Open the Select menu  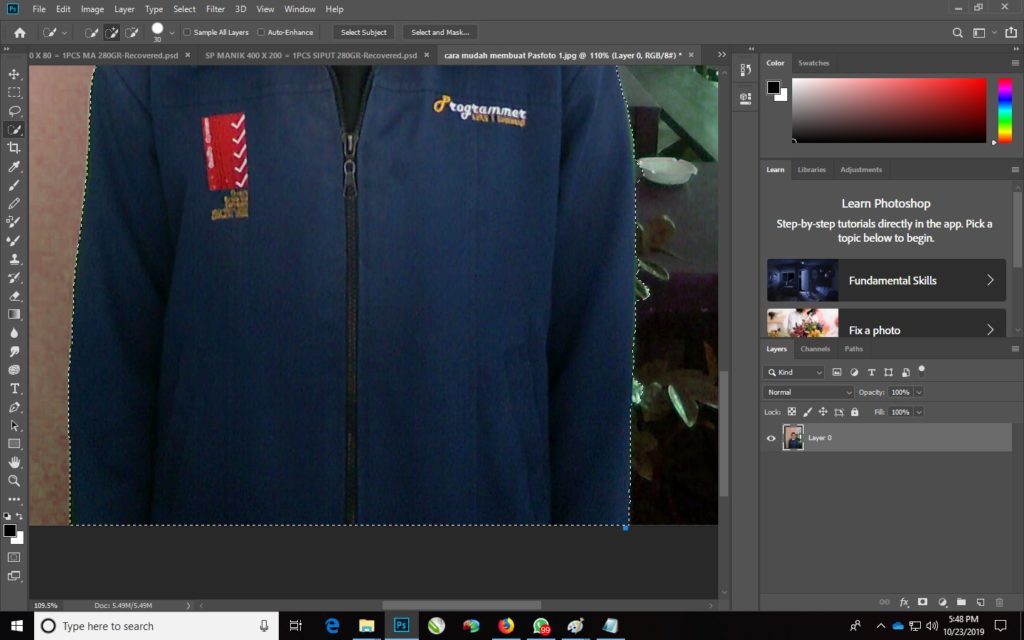tap(184, 9)
